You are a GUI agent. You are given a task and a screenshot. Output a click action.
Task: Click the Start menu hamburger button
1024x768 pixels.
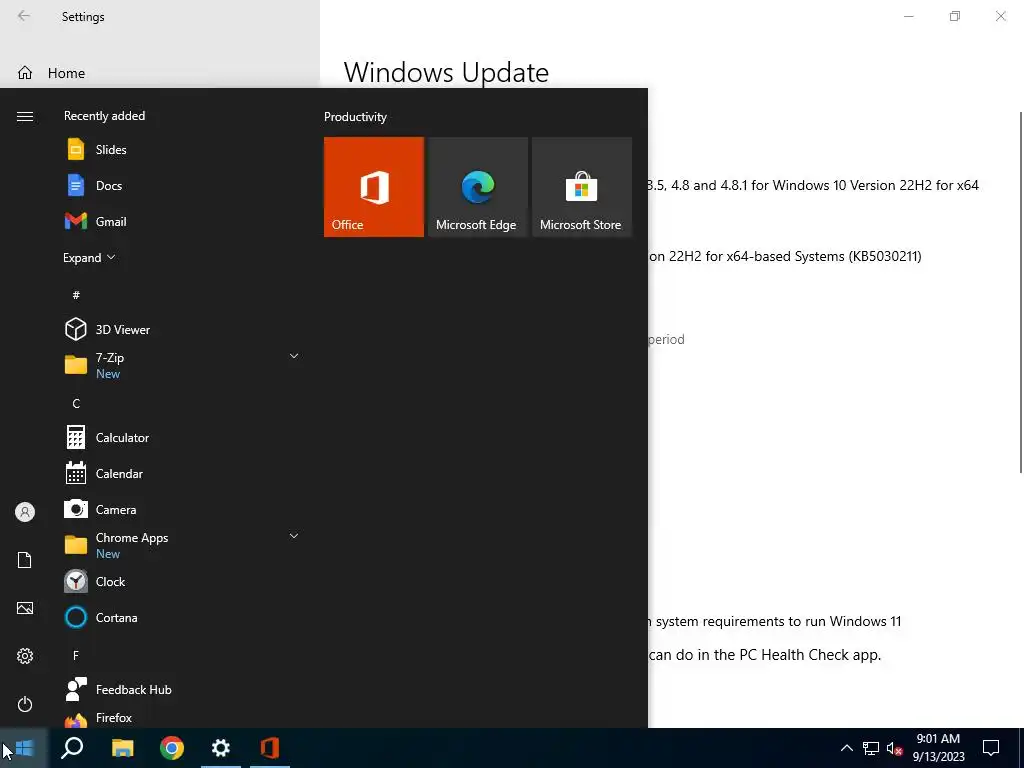tap(25, 116)
